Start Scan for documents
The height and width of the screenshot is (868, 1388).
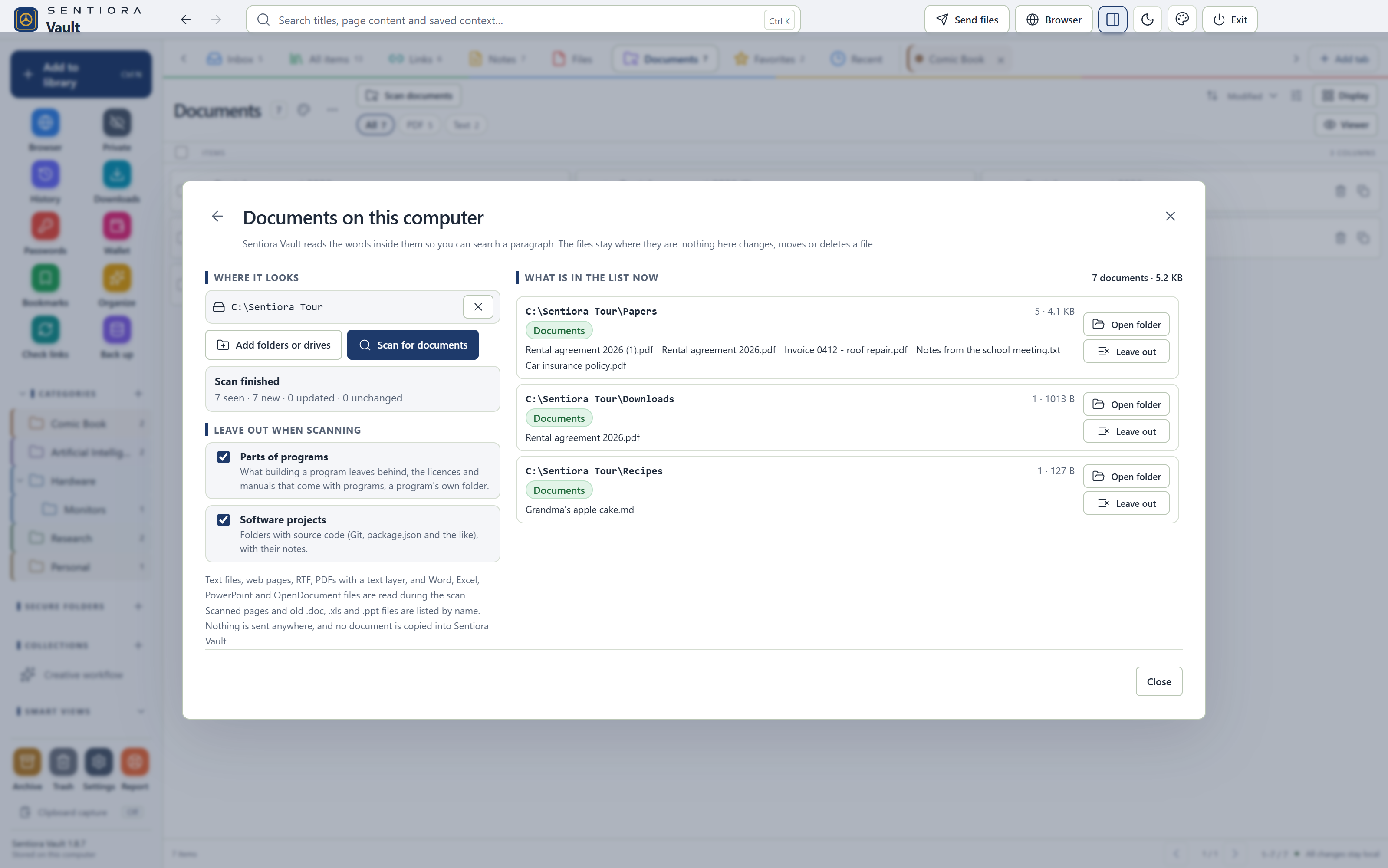413,345
